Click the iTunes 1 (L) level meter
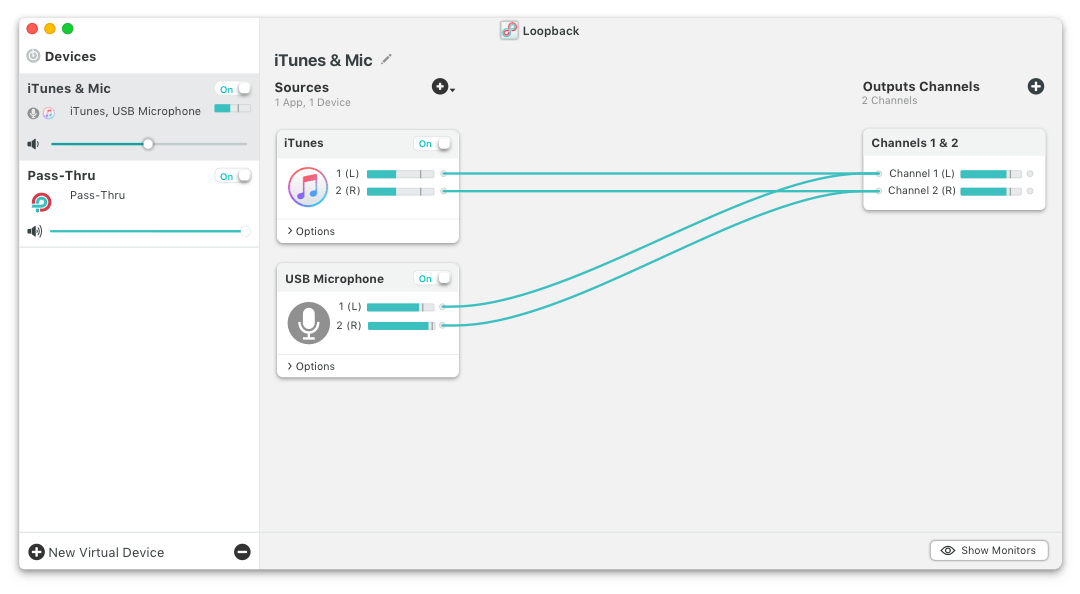This screenshot has width=1080, height=594. click(x=400, y=174)
